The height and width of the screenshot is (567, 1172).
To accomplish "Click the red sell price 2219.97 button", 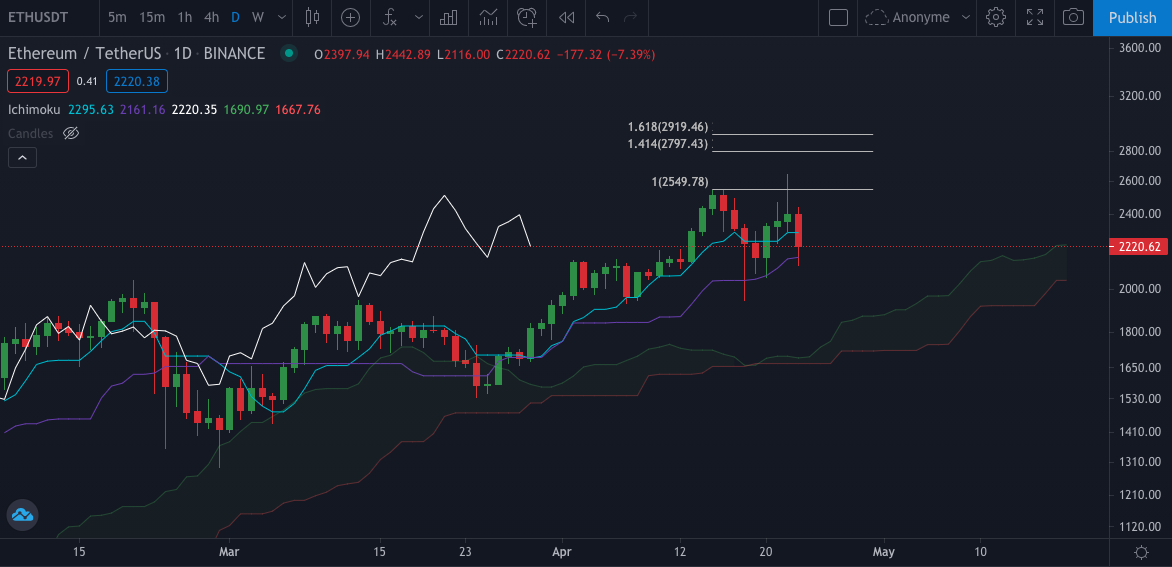I will coord(37,81).
